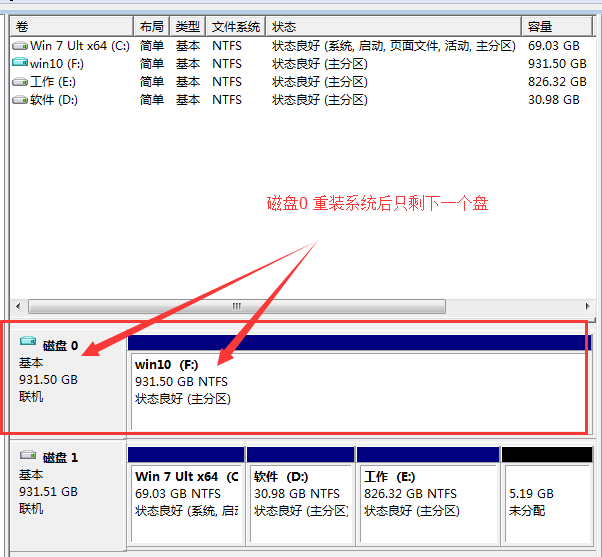Image resolution: width=602 pixels, height=557 pixels.
Task: Click the 磁盘 0 disk icon
Action: (x=28, y=340)
